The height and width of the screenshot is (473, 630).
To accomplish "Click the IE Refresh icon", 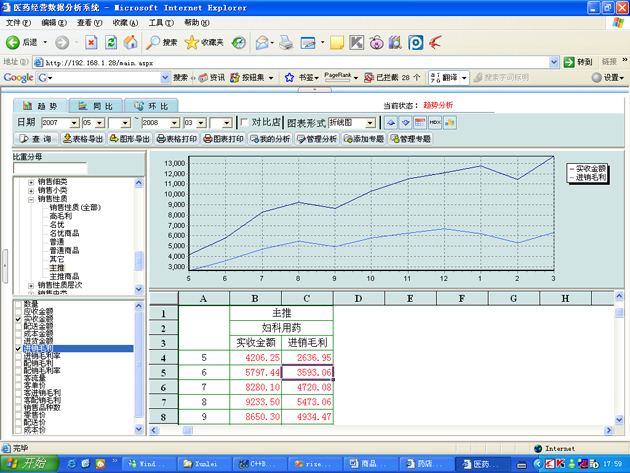I will click(111, 42).
